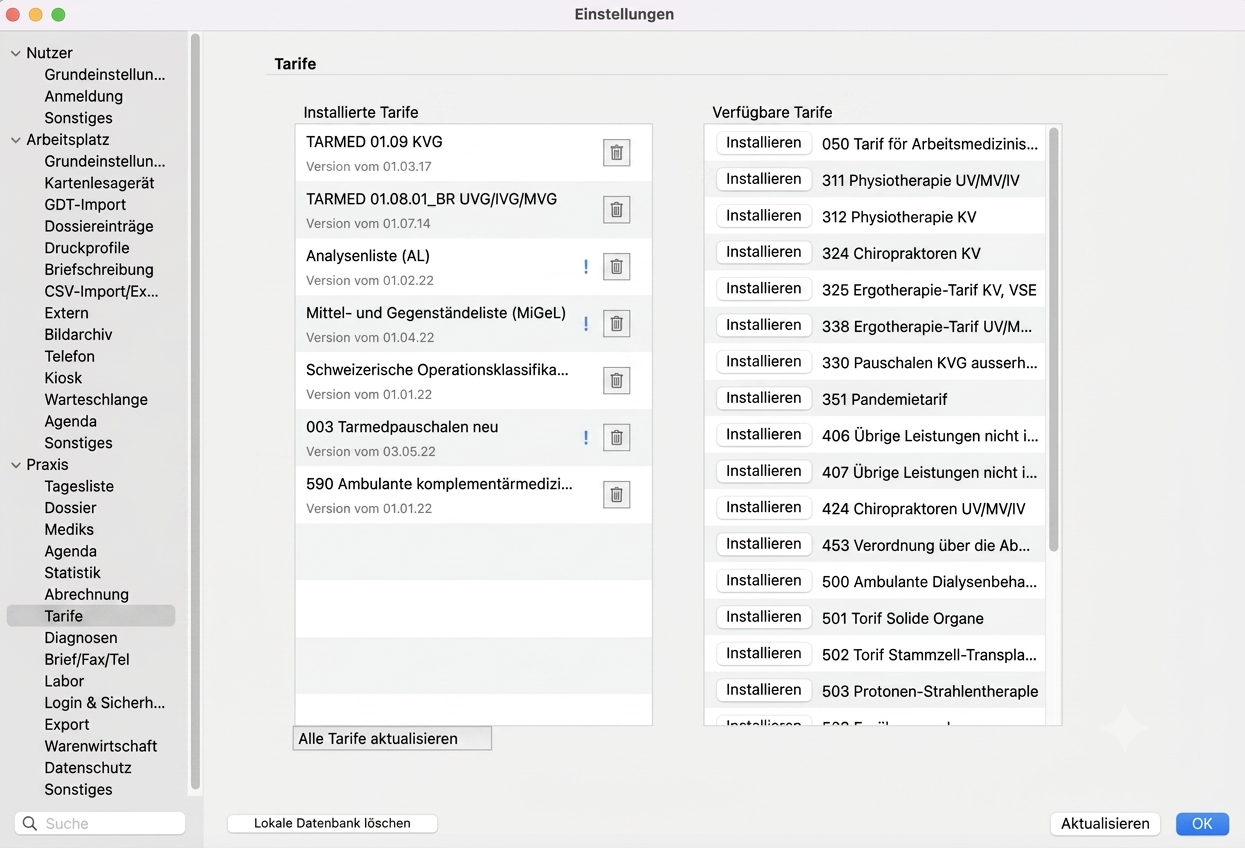Click the available tariffs list scrollbar
This screenshot has height=848, width=1245.
pos(1053,339)
